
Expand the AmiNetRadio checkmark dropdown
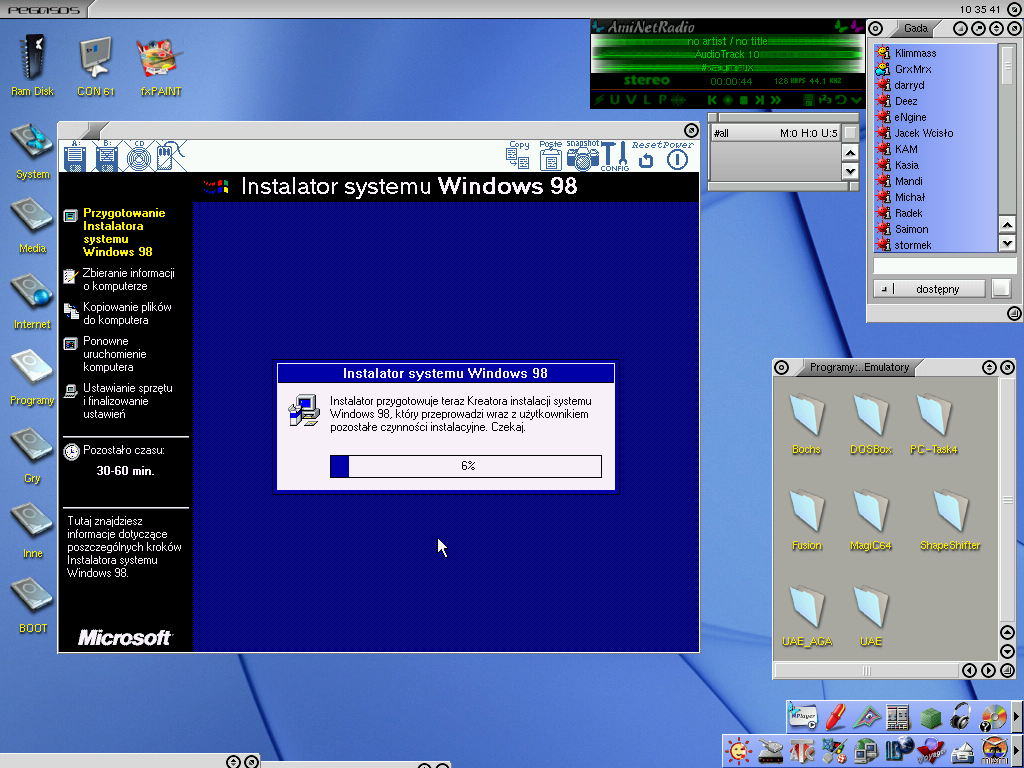point(857,100)
